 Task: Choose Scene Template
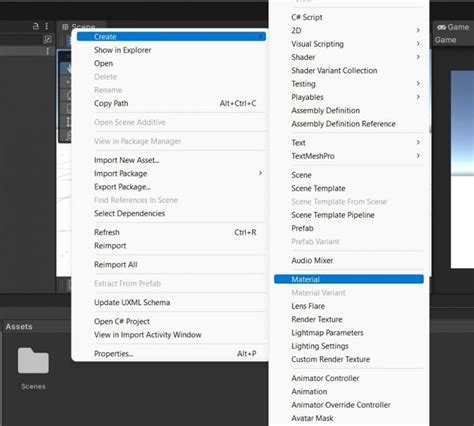pyautogui.click(x=349, y=188)
